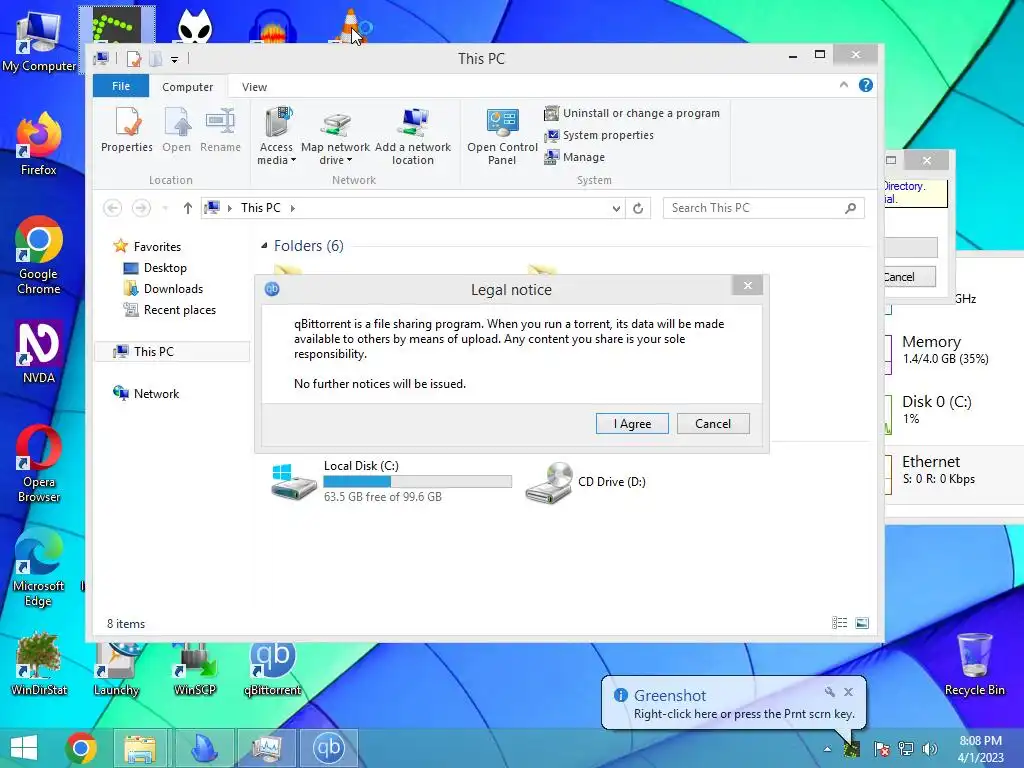1024x768 pixels.
Task: Open the clock showing 8:08 PM
Action: (980, 748)
